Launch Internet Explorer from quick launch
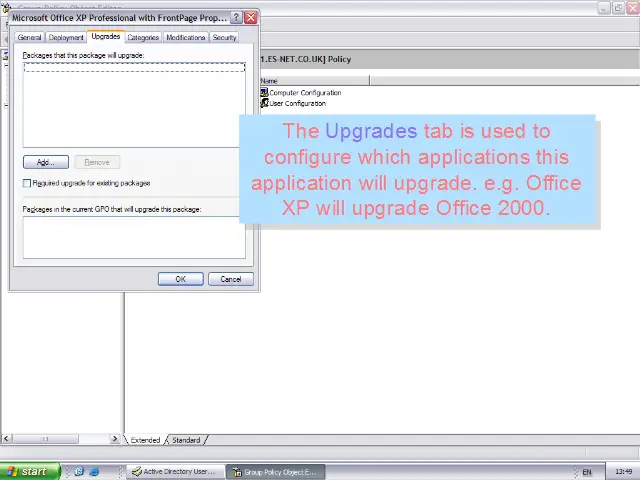 tap(94, 471)
